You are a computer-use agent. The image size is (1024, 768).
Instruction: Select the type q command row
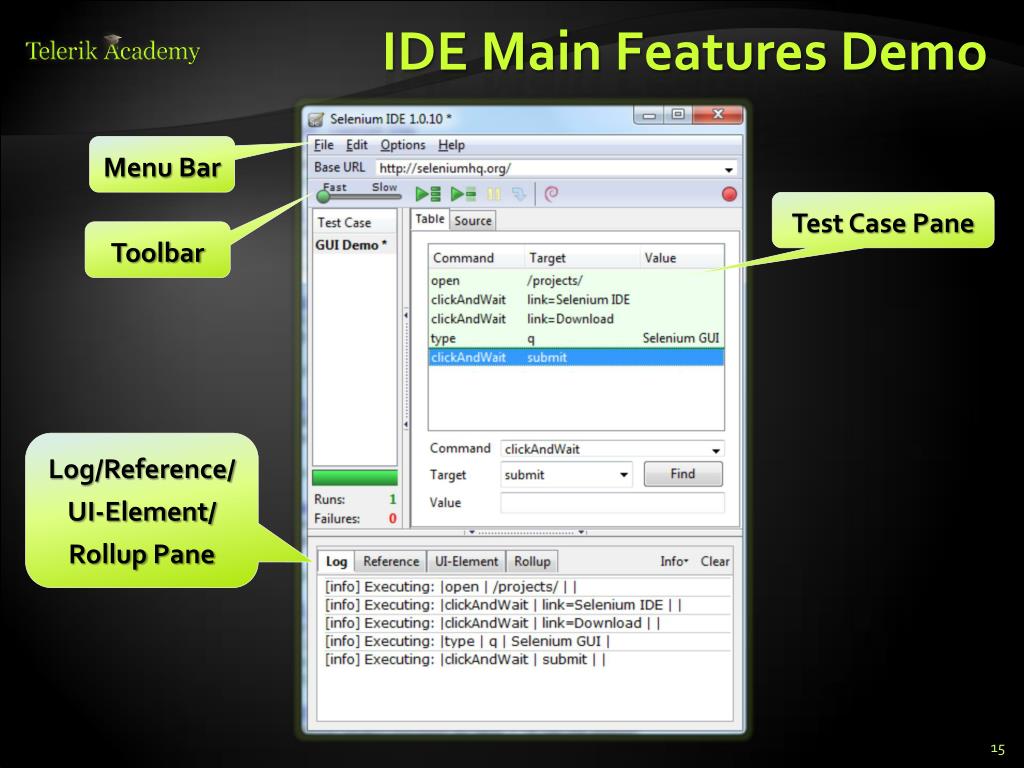point(576,338)
